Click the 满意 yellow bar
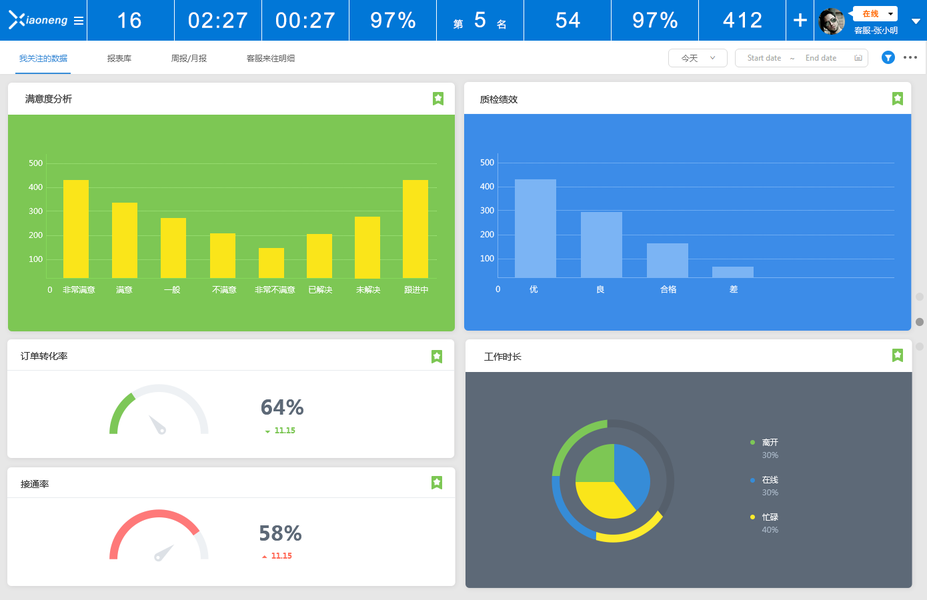The height and width of the screenshot is (600, 927). (x=125, y=240)
